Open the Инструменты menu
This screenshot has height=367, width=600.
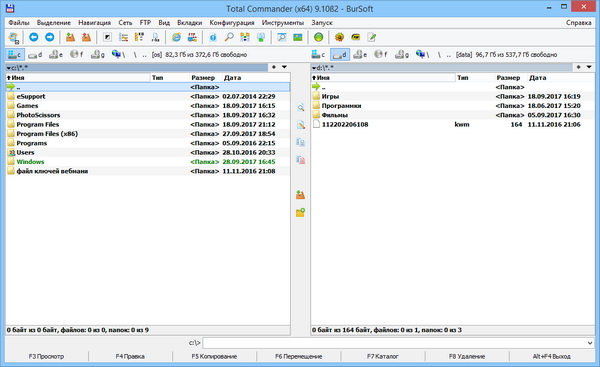283,23
